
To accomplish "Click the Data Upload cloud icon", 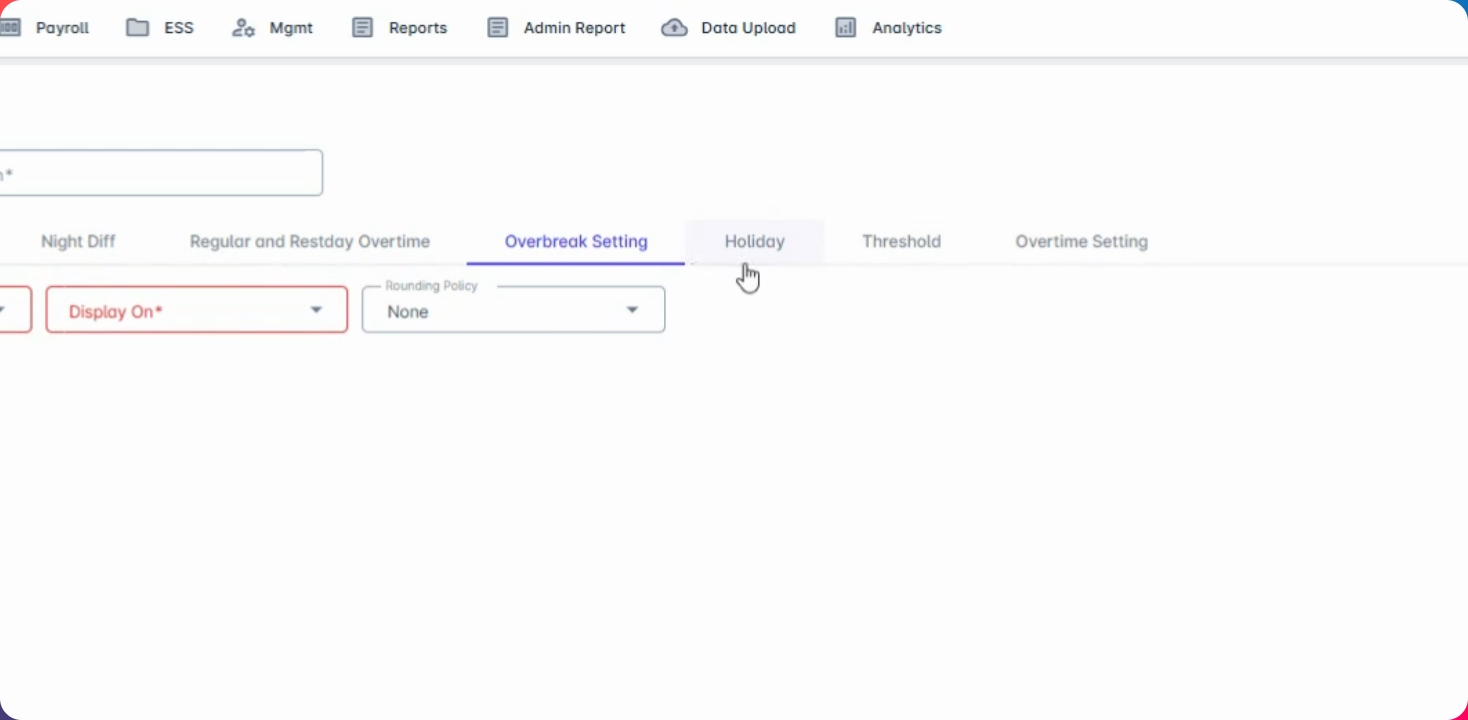I will coord(675,28).
